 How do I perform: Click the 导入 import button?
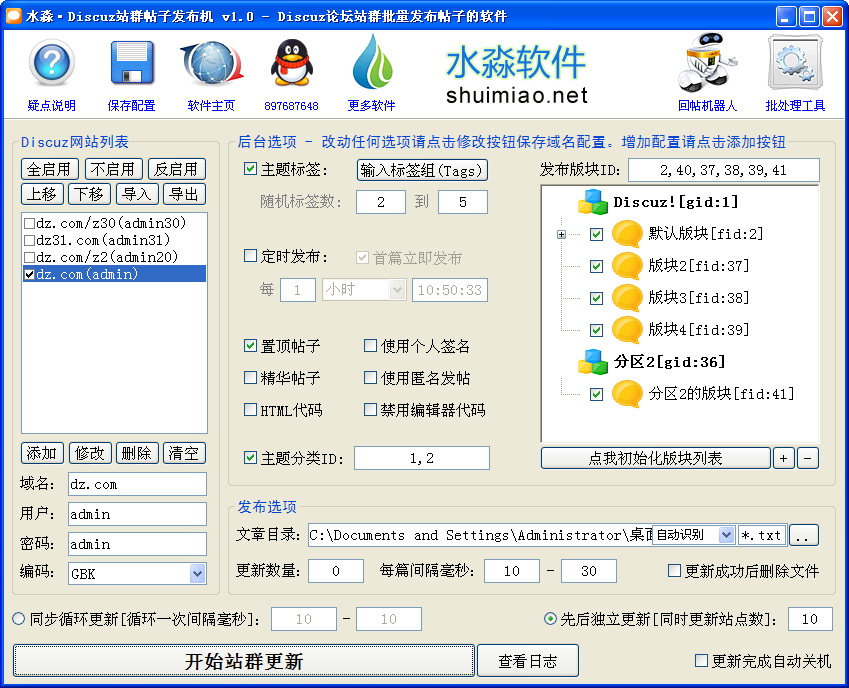click(137, 194)
